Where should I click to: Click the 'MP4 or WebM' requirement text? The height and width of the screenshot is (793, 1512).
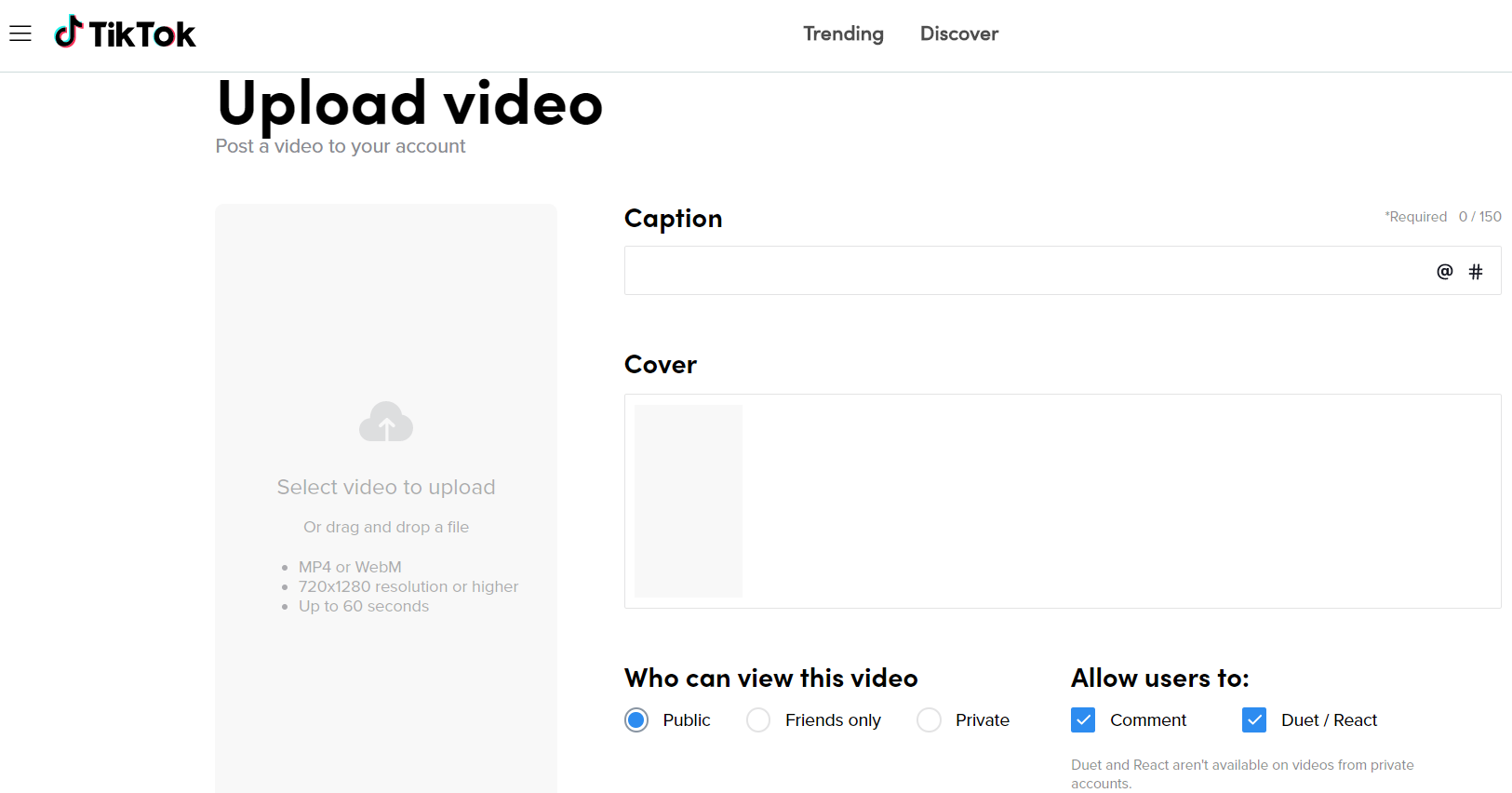click(x=350, y=567)
